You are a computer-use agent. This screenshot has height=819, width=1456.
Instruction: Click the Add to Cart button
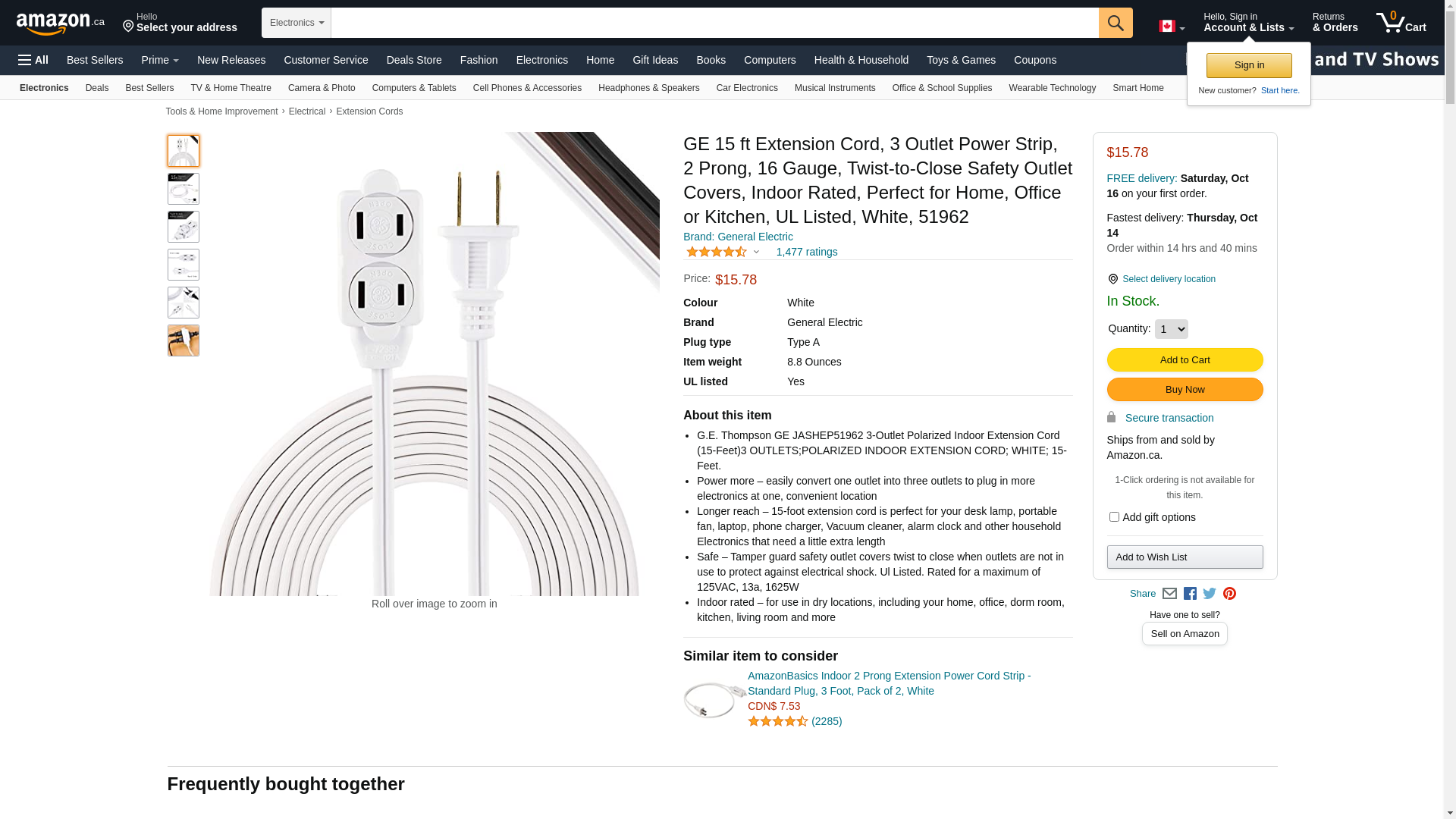point(1185,360)
